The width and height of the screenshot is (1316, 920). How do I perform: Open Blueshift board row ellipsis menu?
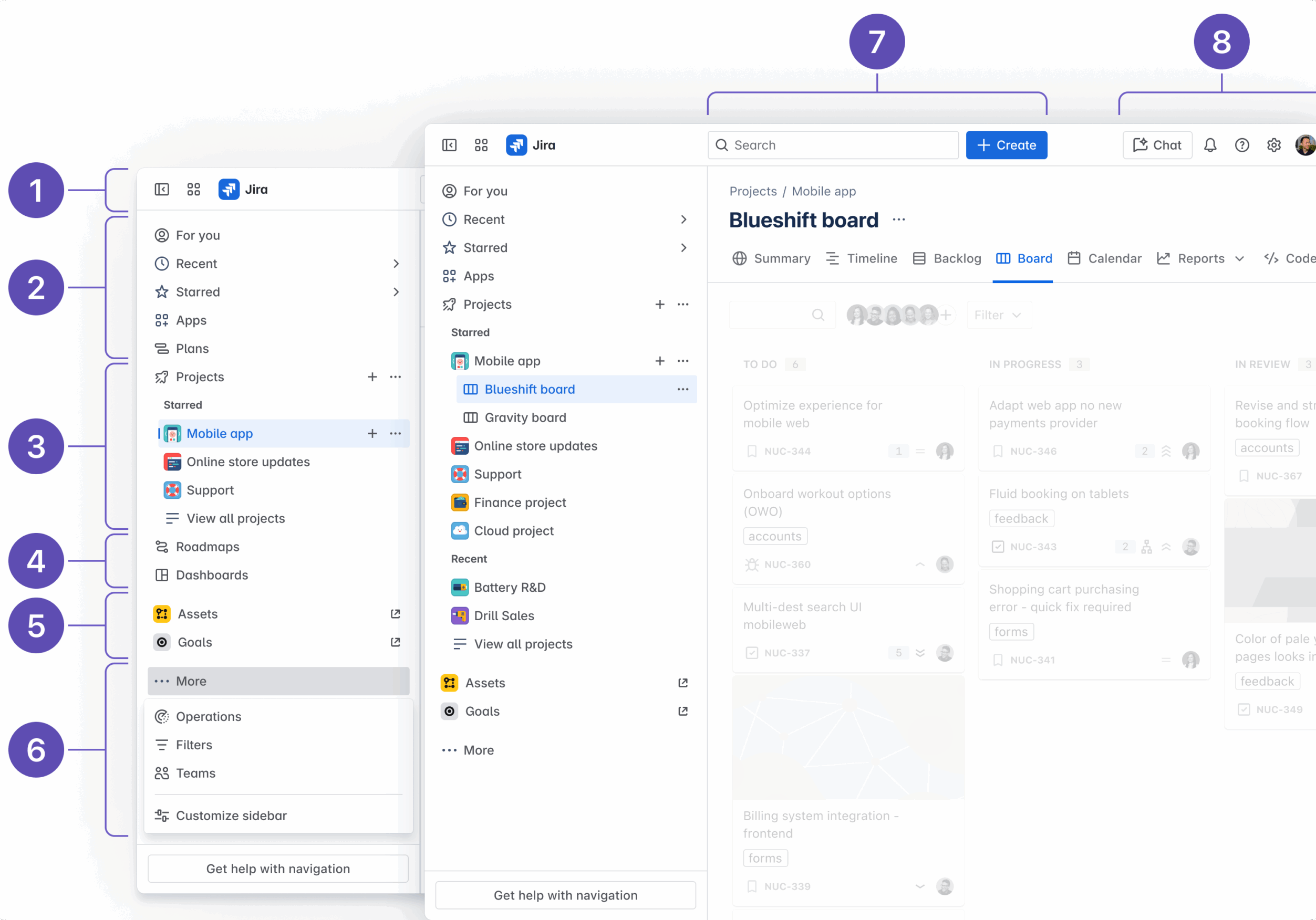tap(682, 389)
